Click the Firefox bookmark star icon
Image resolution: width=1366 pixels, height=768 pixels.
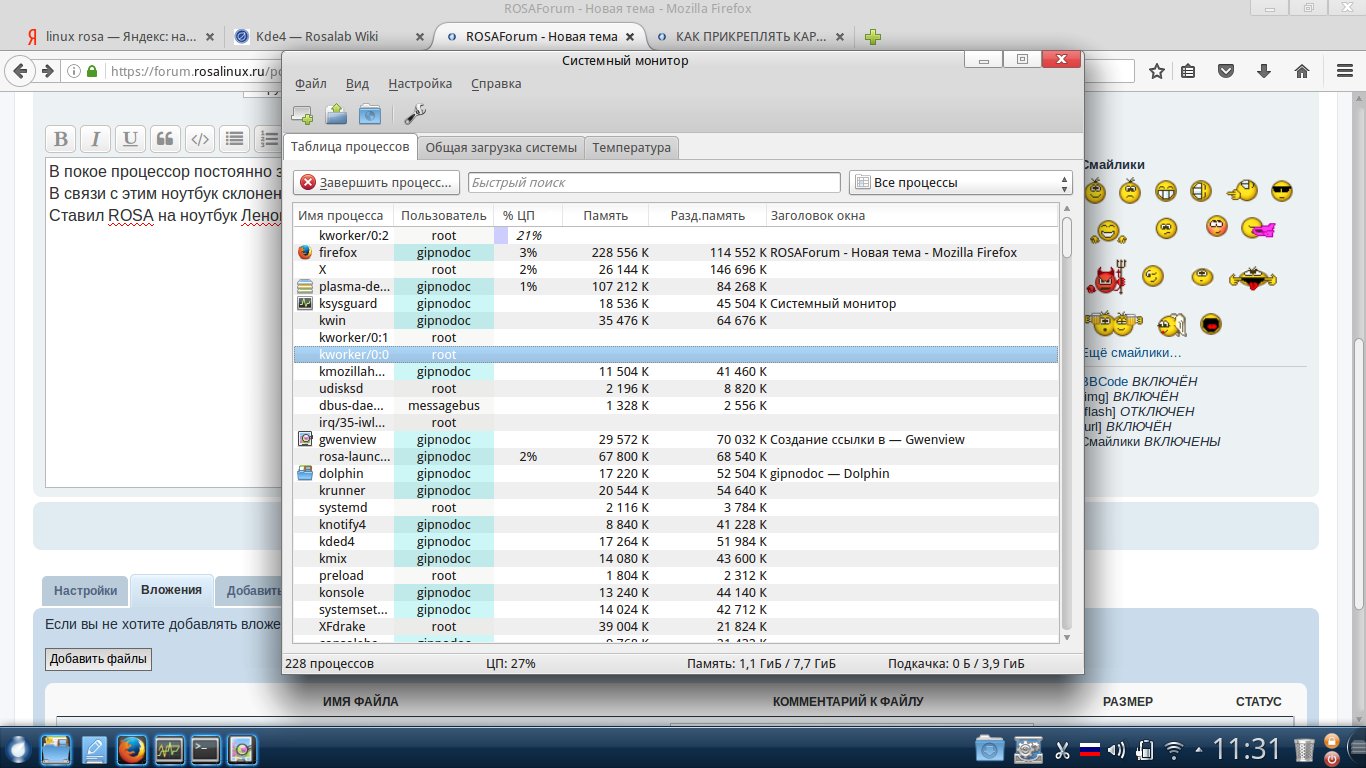point(1157,71)
